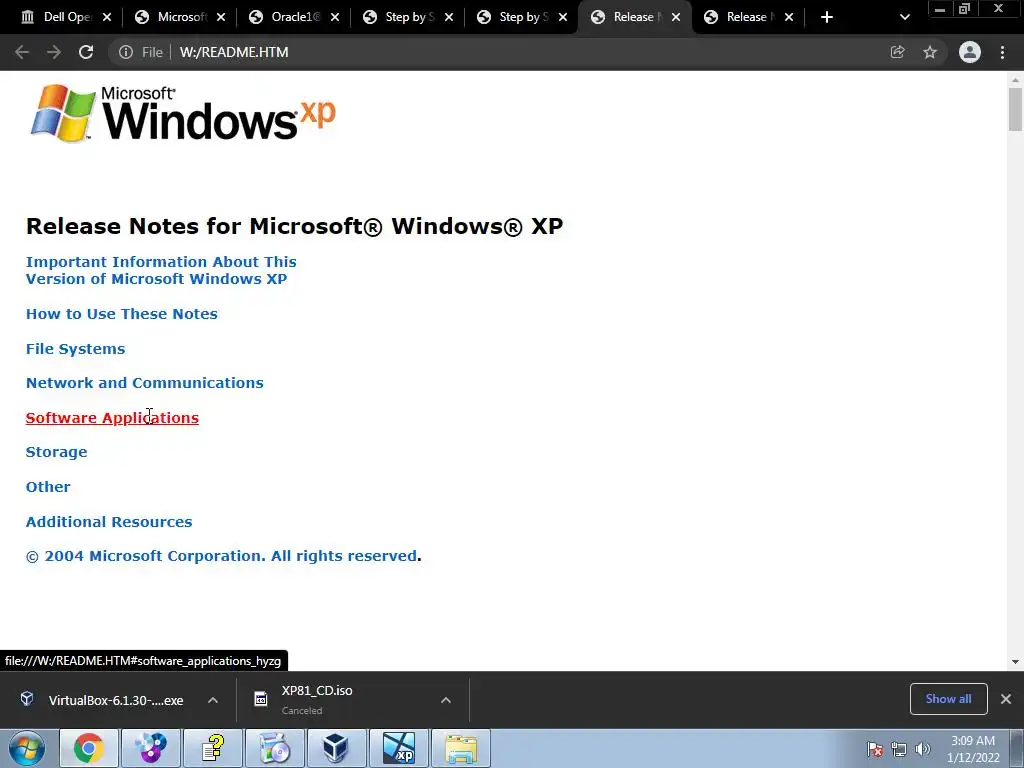The width and height of the screenshot is (1024, 768).
Task: Open Windows Explorer folder in taskbar
Action: coord(461,748)
